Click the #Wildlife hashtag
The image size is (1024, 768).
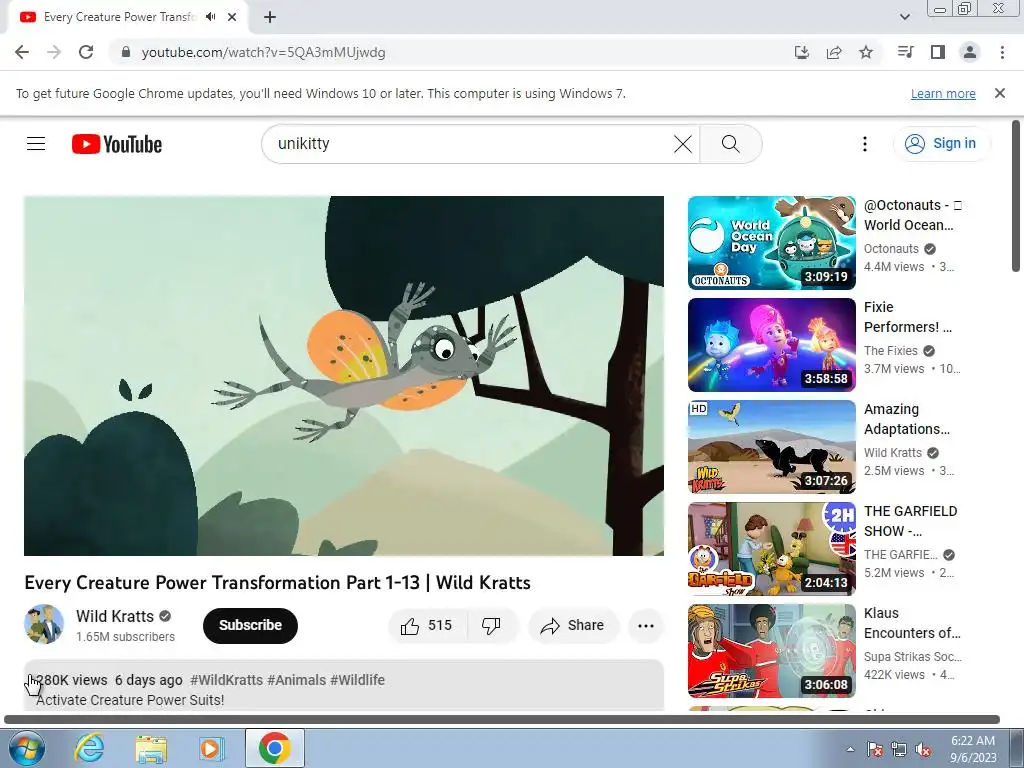point(357,680)
